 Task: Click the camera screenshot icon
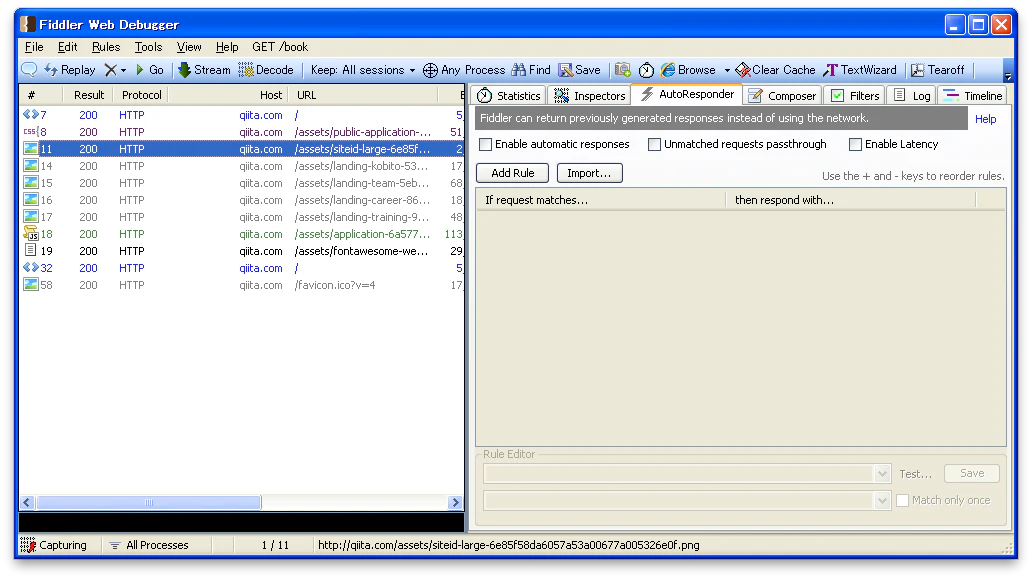pos(623,70)
